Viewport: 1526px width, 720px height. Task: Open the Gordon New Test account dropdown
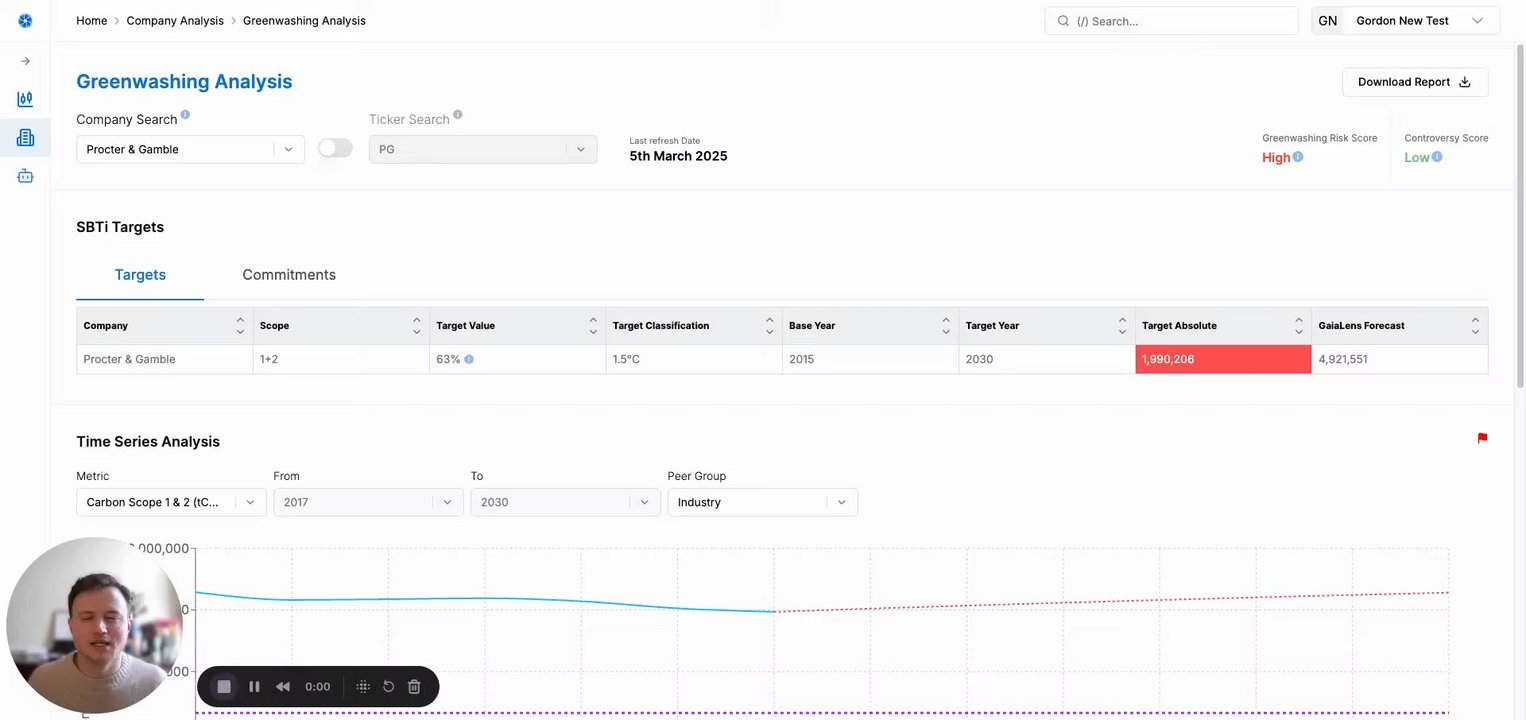pyautogui.click(x=1406, y=21)
